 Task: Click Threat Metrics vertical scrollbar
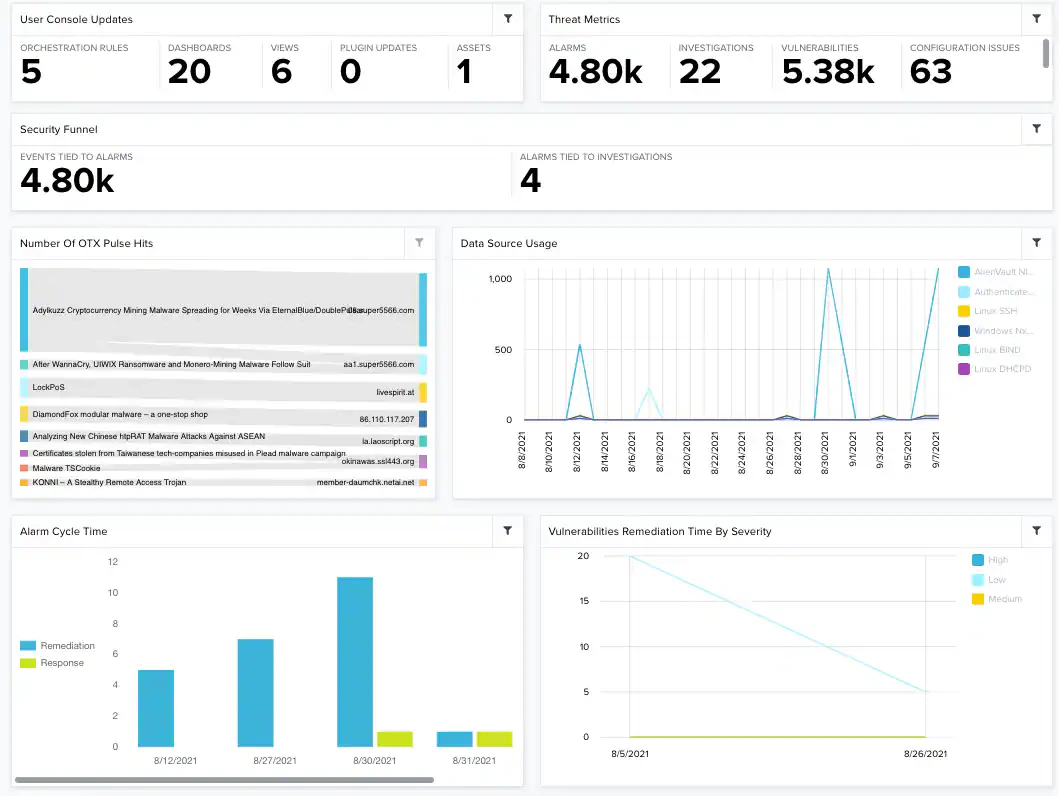(1046, 53)
